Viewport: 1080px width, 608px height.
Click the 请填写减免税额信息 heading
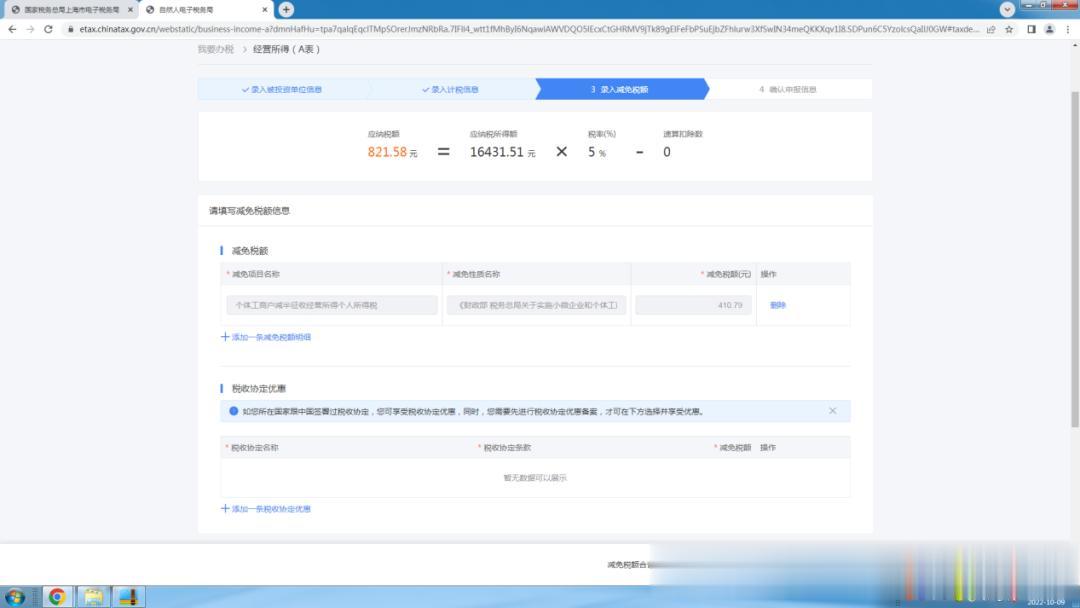point(249,211)
